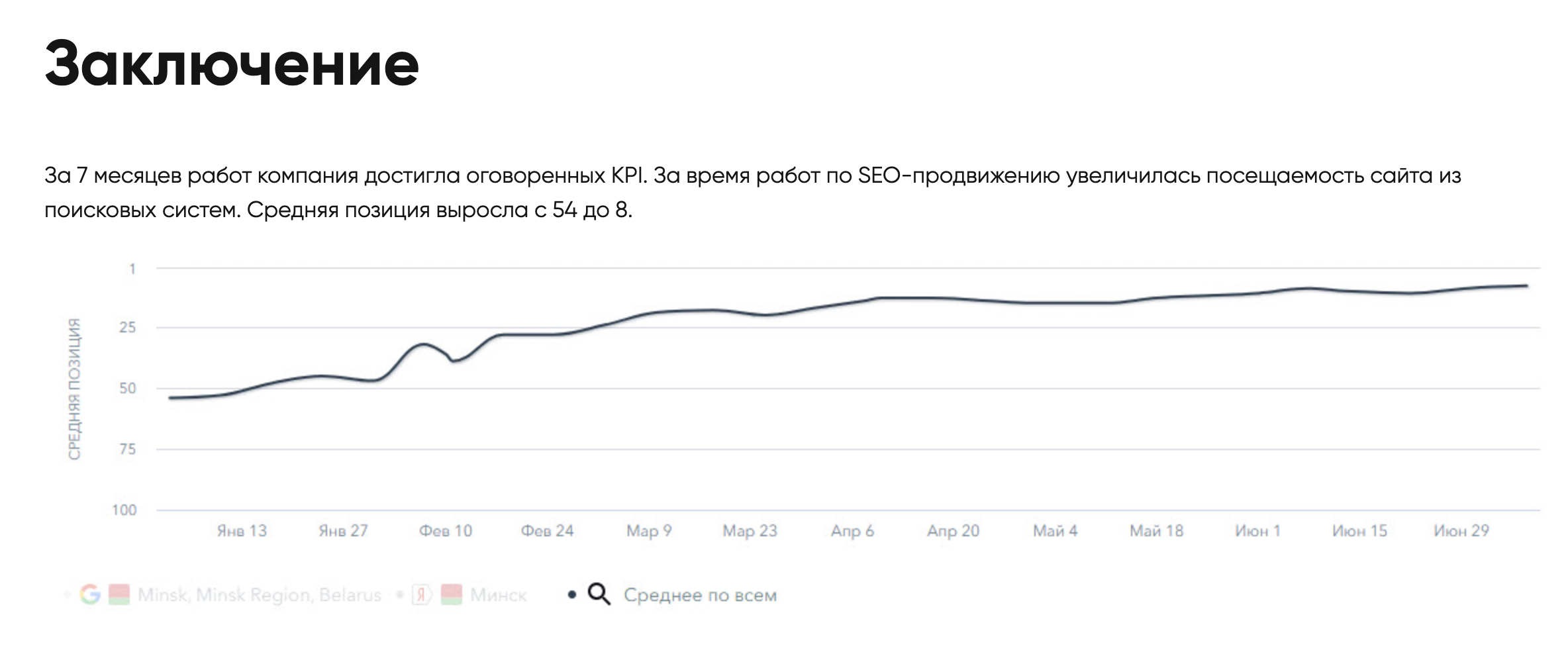Click the Google logo in the legend
The image size is (1568, 666).
pyautogui.click(x=90, y=595)
